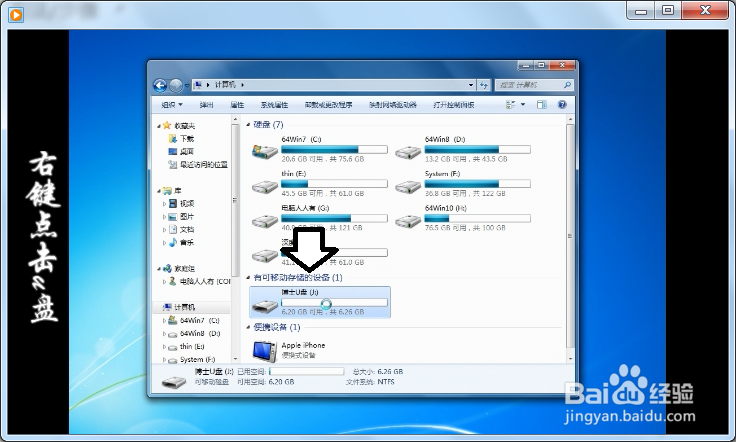Click 64Win10 (H:) capacity usage bar
Image resolution: width=736 pixels, height=442 pixels.
pos(477,218)
